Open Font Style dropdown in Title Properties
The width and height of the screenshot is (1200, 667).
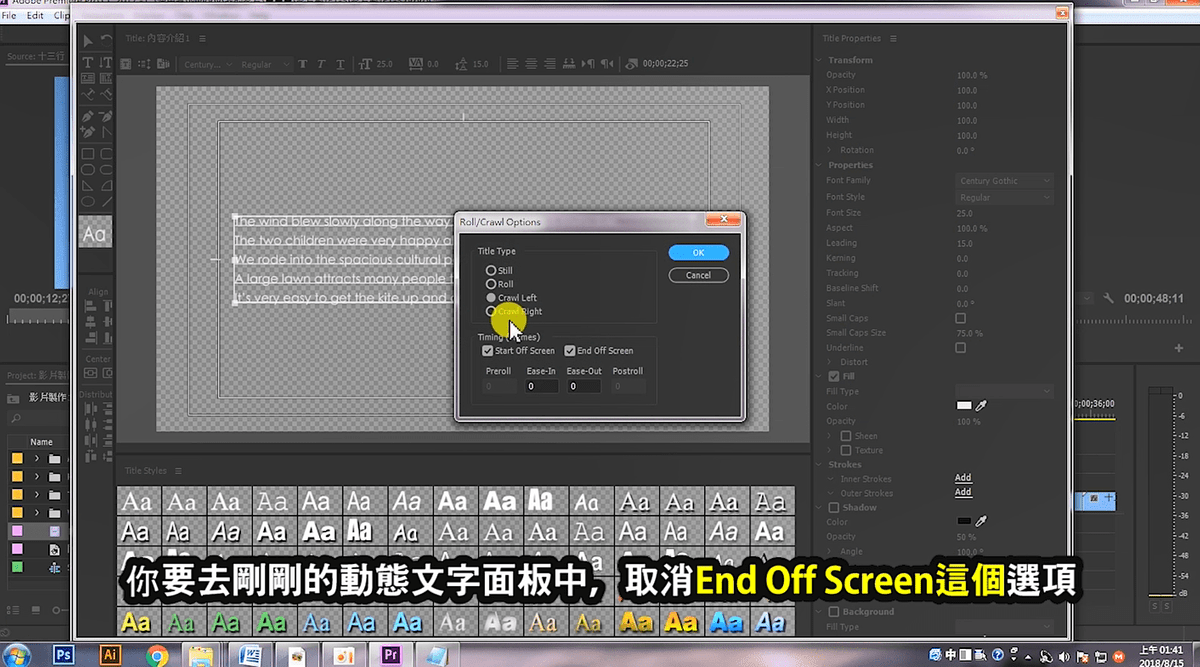point(1004,198)
